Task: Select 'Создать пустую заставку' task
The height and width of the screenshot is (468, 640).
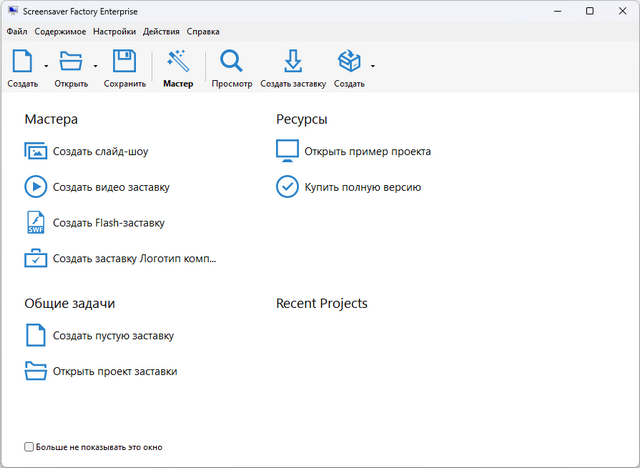Action: (113, 336)
